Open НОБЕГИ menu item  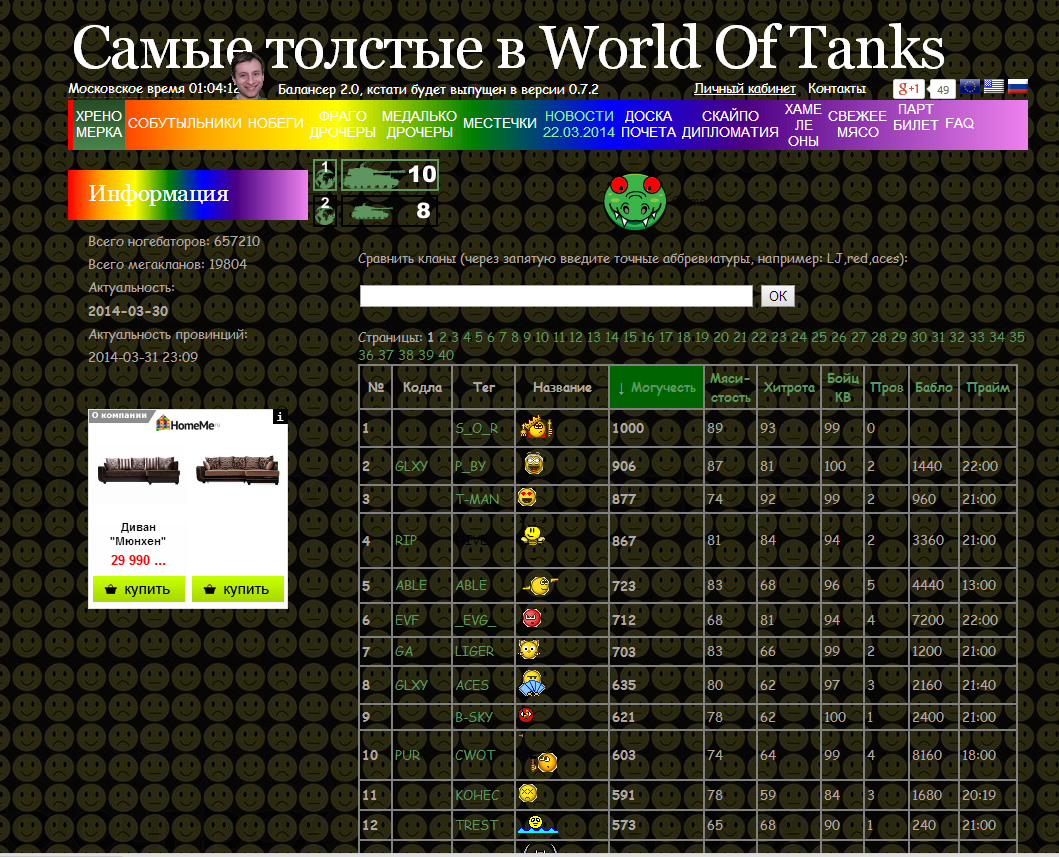click(276, 124)
